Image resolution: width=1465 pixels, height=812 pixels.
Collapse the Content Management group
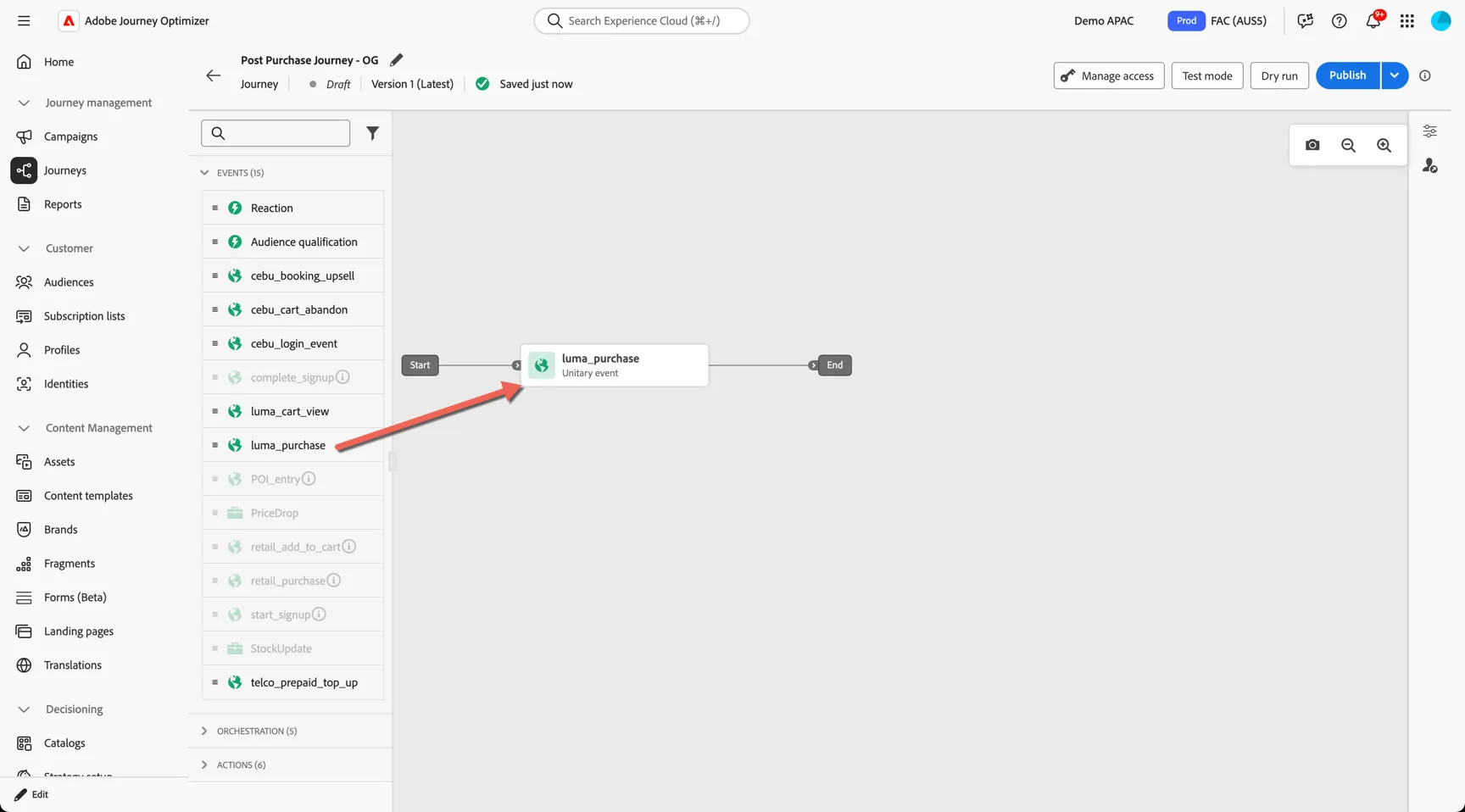24,428
